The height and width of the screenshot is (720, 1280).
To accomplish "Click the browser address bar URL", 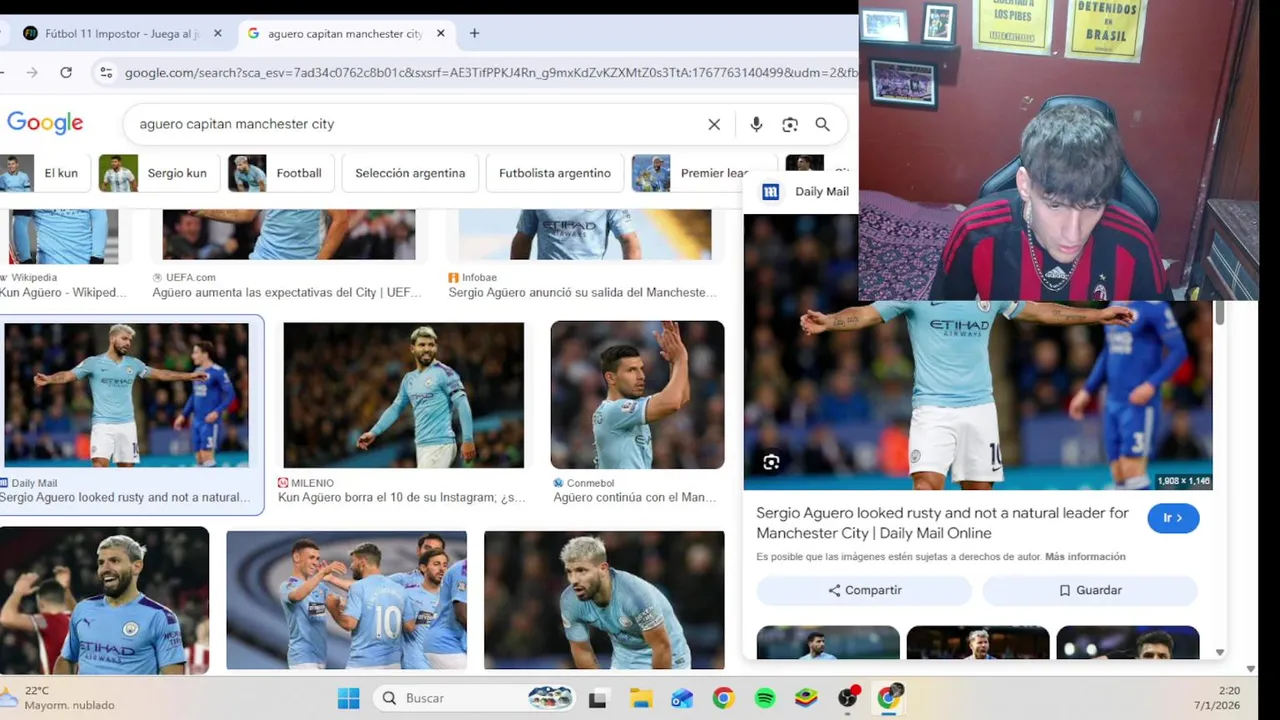I will pyautogui.click(x=490, y=72).
